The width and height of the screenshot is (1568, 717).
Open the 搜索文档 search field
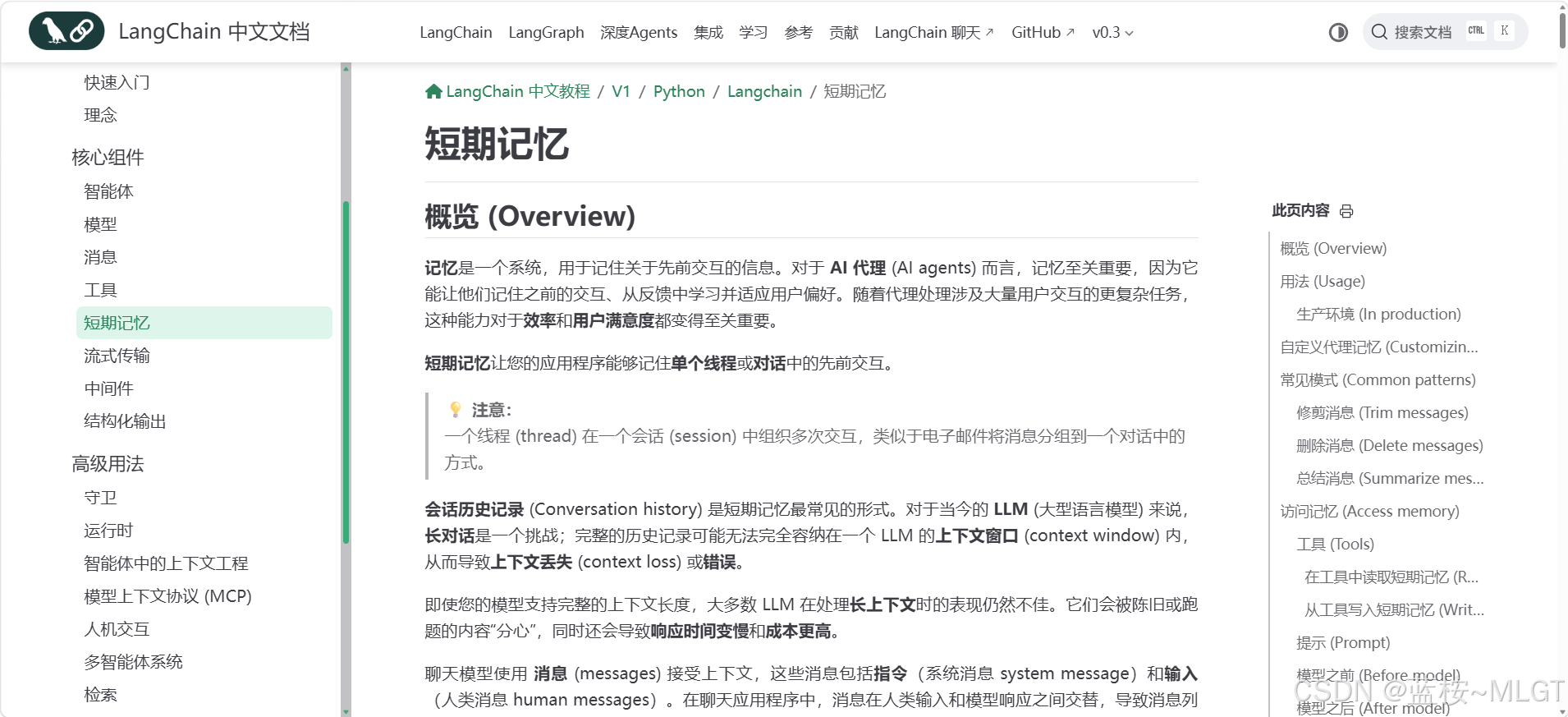tap(1445, 32)
